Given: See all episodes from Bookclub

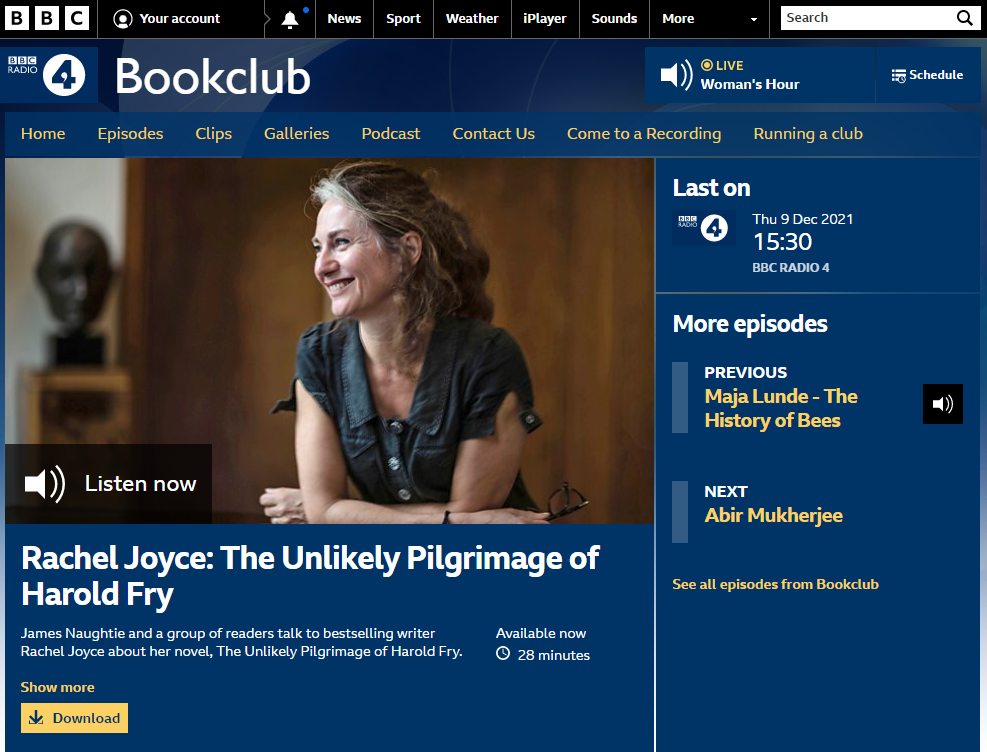Looking at the screenshot, I should click(775, 584).
